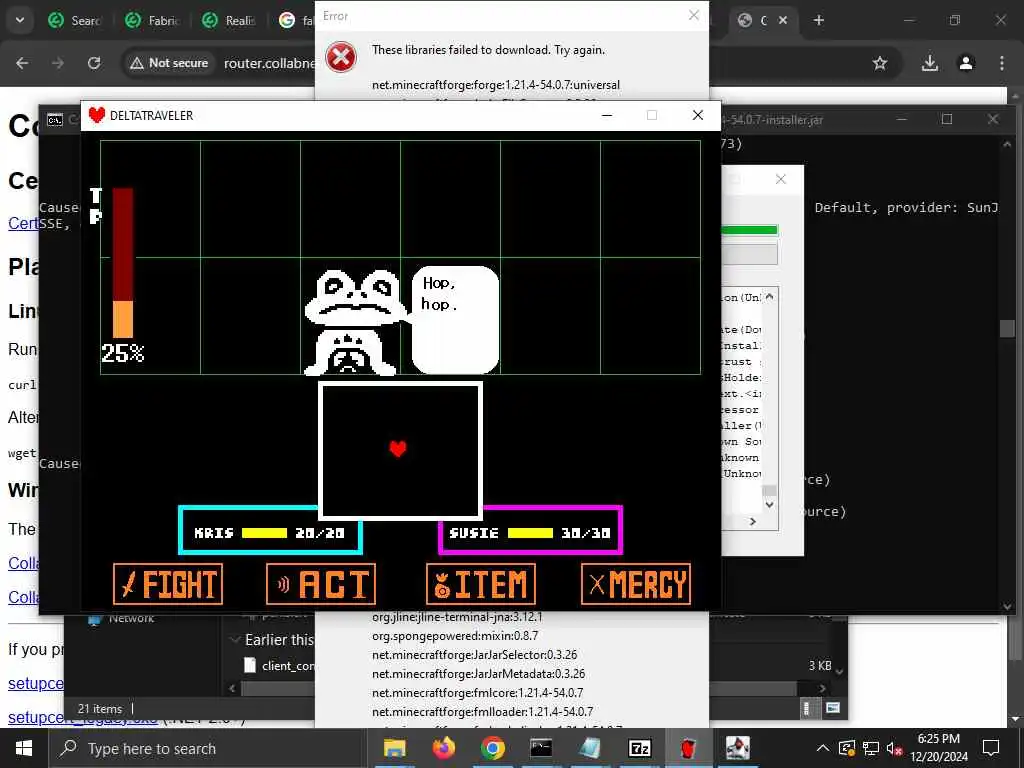Click the red heart soul in battle box
Image resolution: width=1024 pixels, height=768 pixels.
pos(398,449)
